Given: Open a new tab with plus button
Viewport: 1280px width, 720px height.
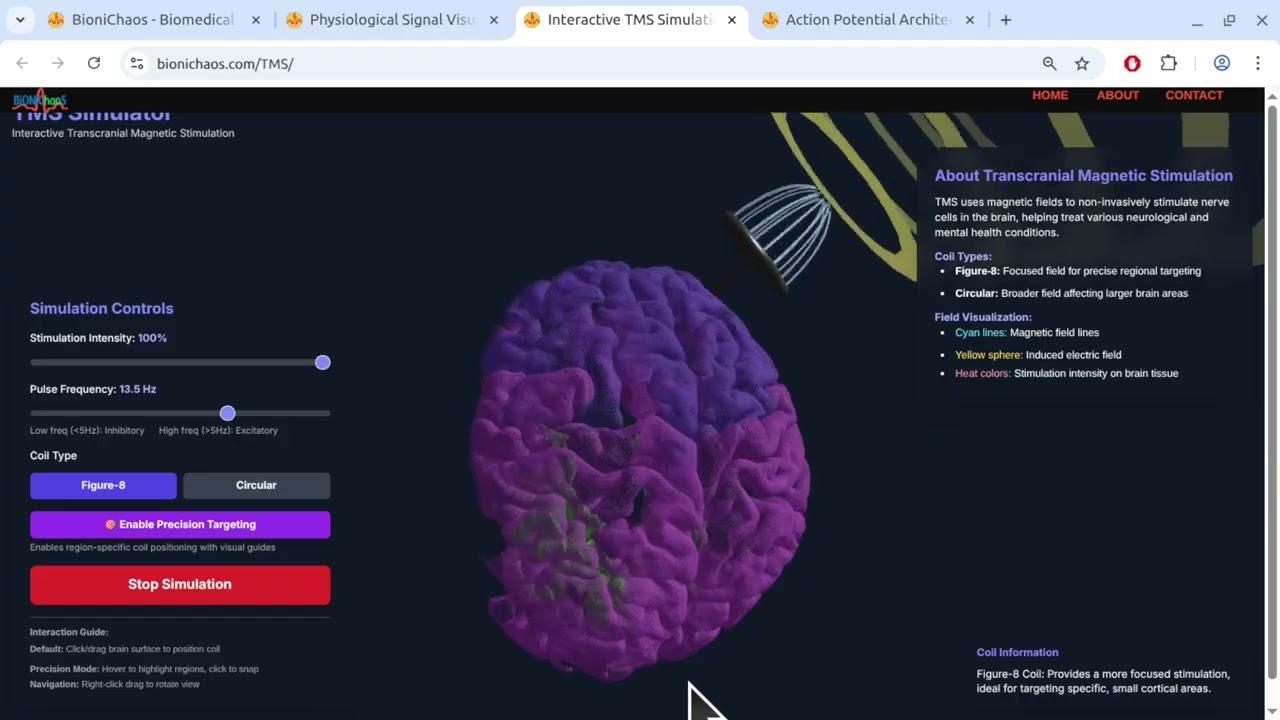Looking at the screenshot, I should click(x=1006, y=20).
